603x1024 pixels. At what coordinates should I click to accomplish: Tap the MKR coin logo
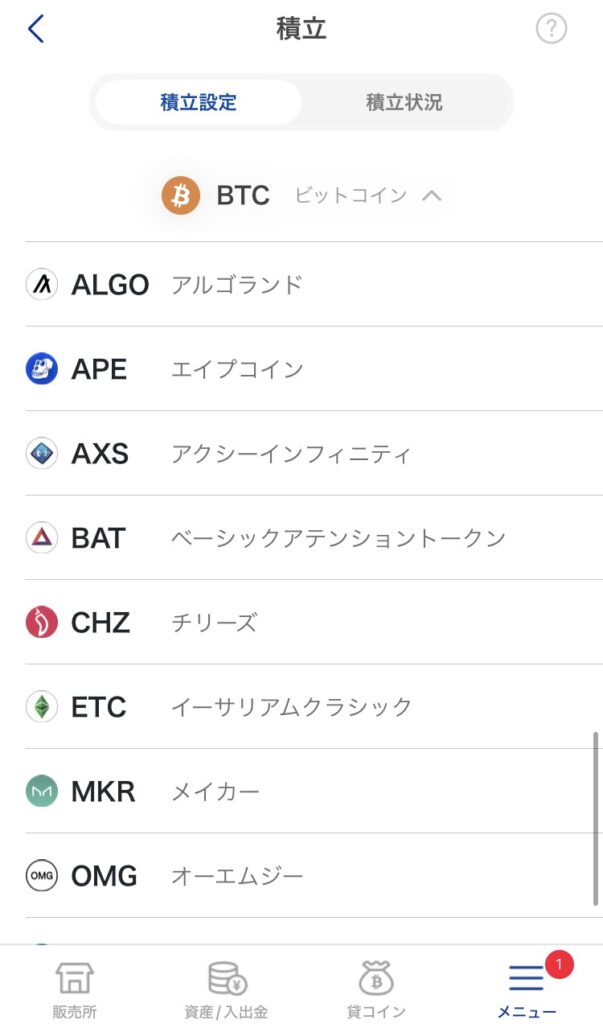coord(41,792)
